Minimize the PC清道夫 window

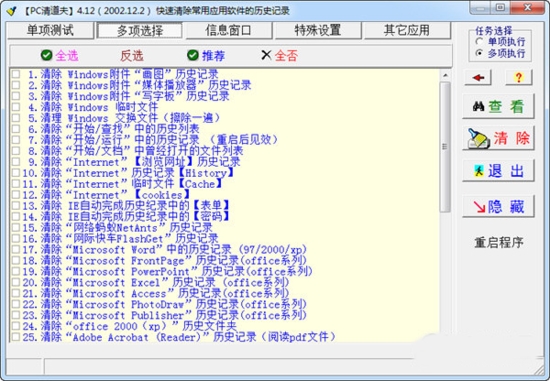click(481, 7)
